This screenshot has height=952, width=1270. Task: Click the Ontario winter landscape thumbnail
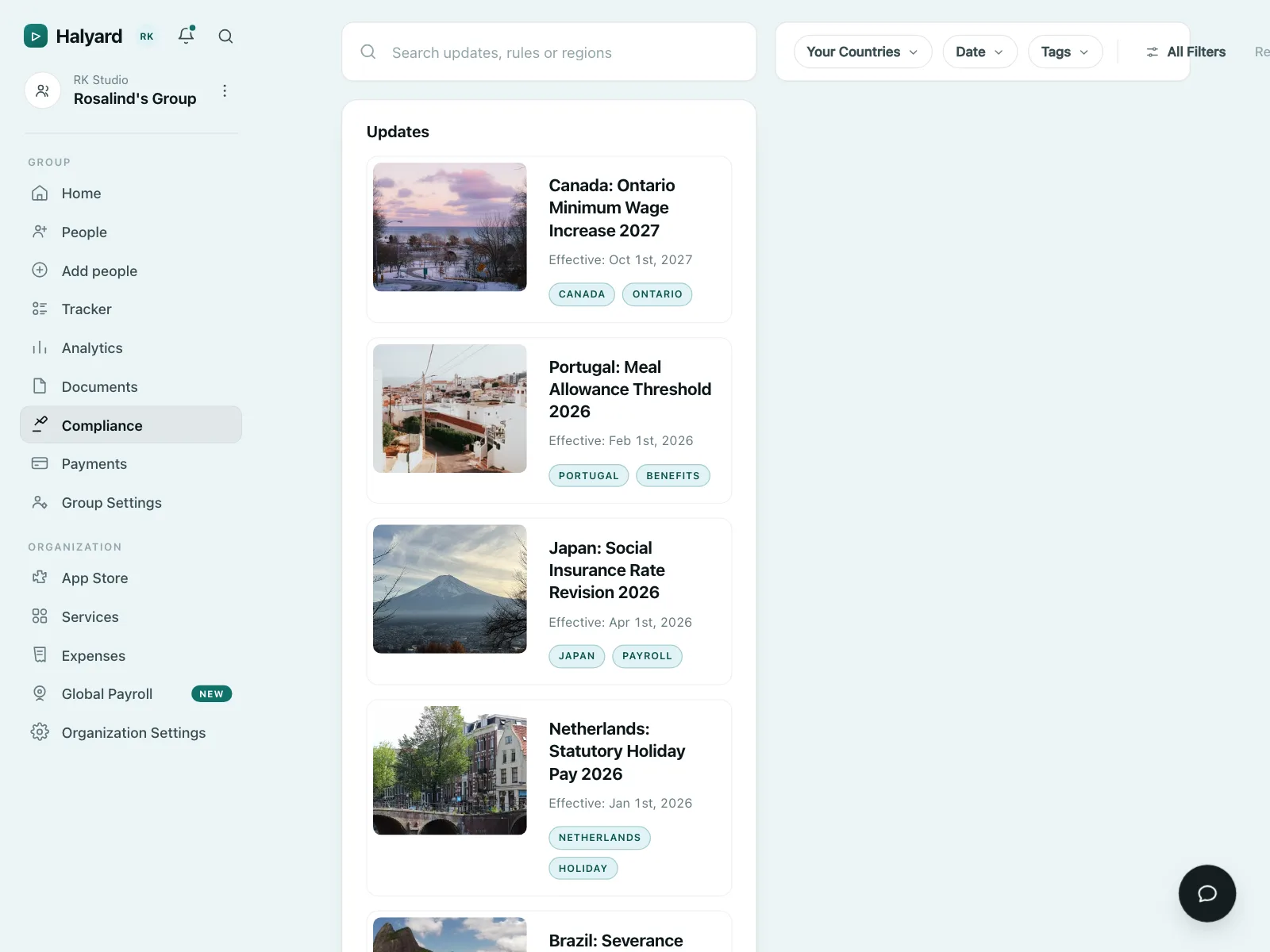pyautogui.click(x=450, y=227)
